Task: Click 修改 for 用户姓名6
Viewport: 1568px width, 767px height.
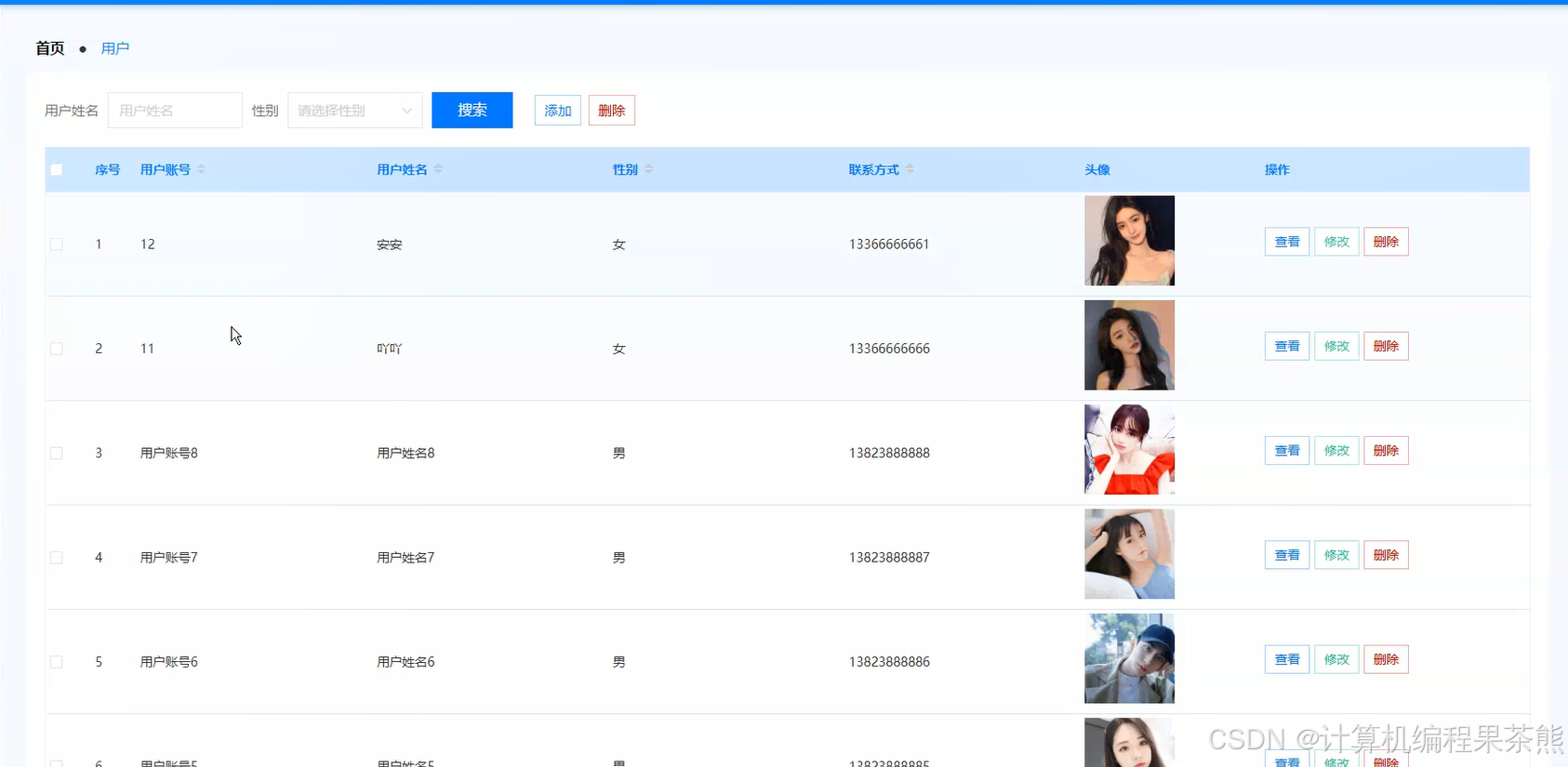Action: 1336,659
